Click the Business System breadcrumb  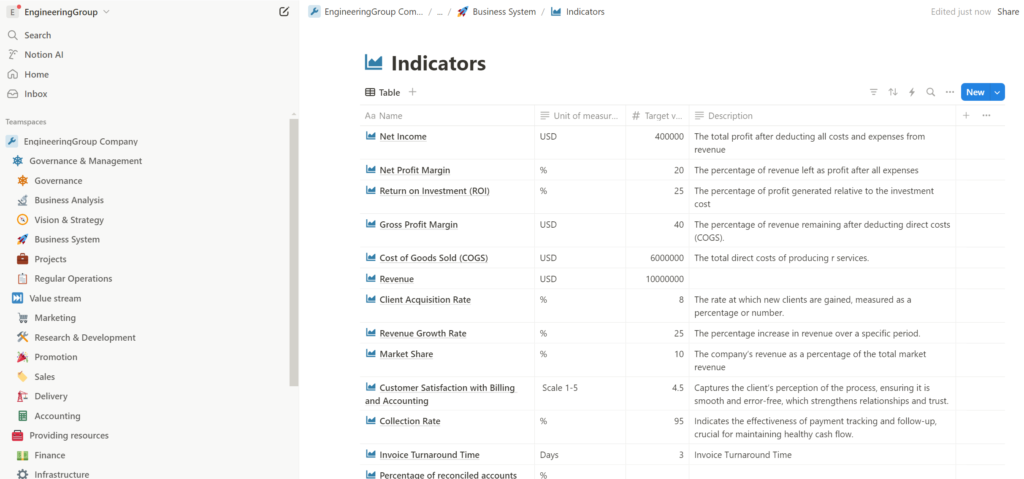coord(509,12)
